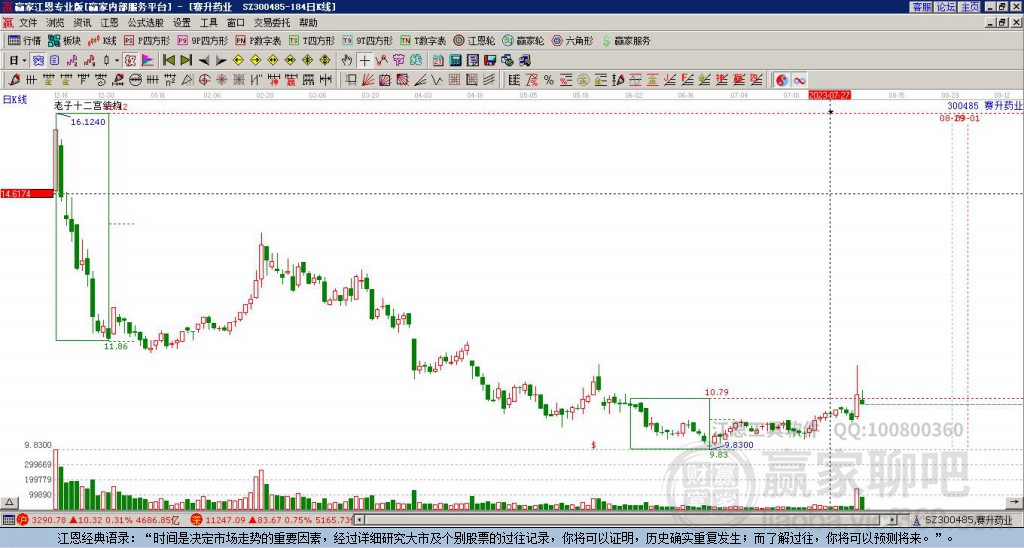Click the 板块 sector toolbar button

click(x=64, y=40)
